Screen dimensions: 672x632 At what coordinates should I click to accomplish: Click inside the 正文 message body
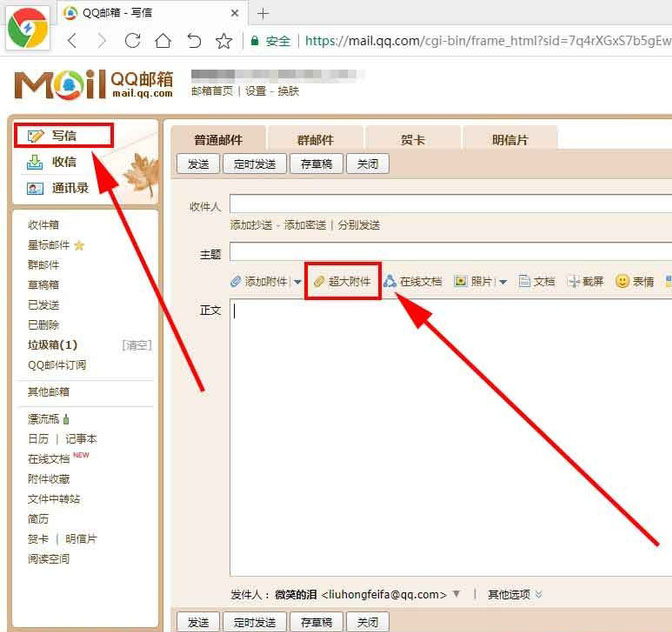pyautogui.click(x=450, y=437)
